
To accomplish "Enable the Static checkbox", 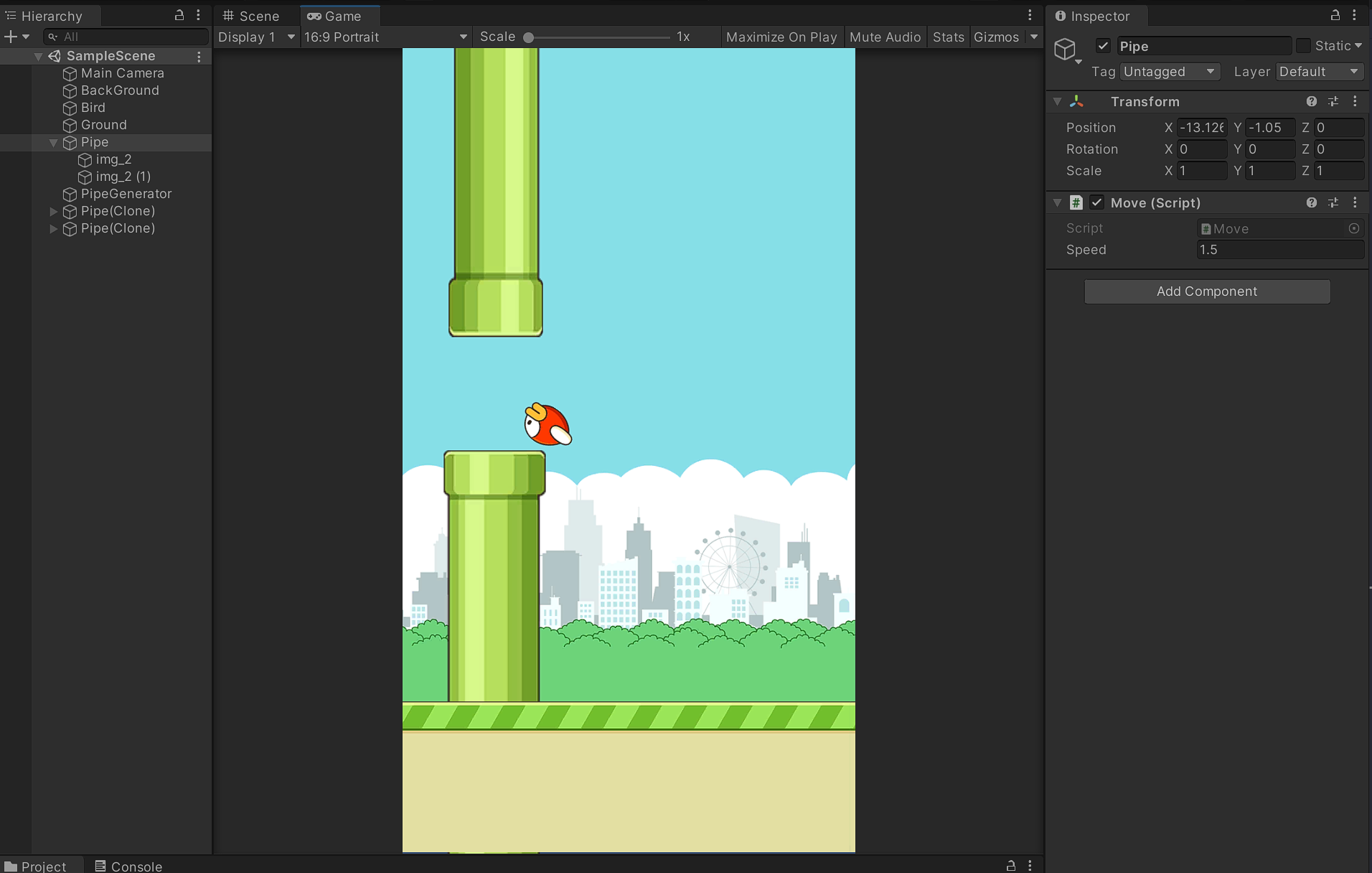I will tap(1303, 46).
